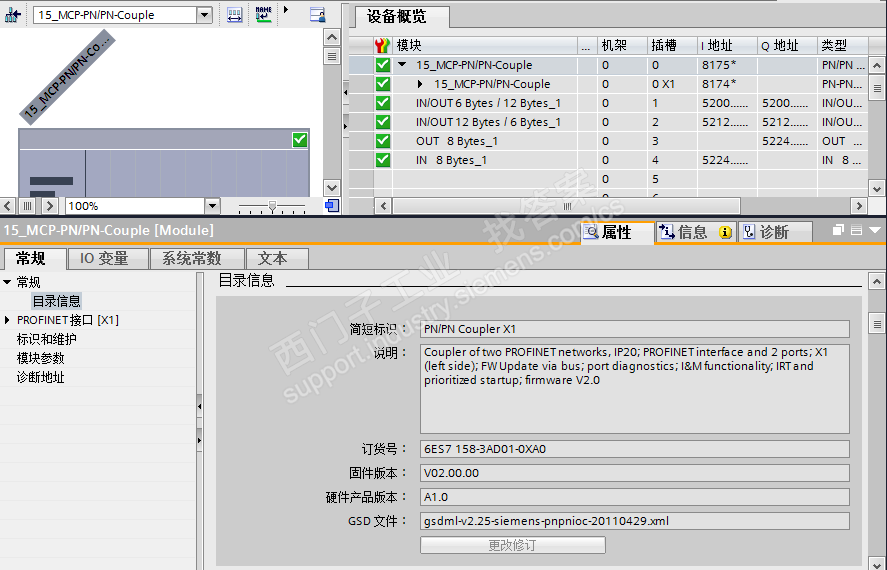Click the inspector split layout icon

pyautogui.click(x=856, y=230)
